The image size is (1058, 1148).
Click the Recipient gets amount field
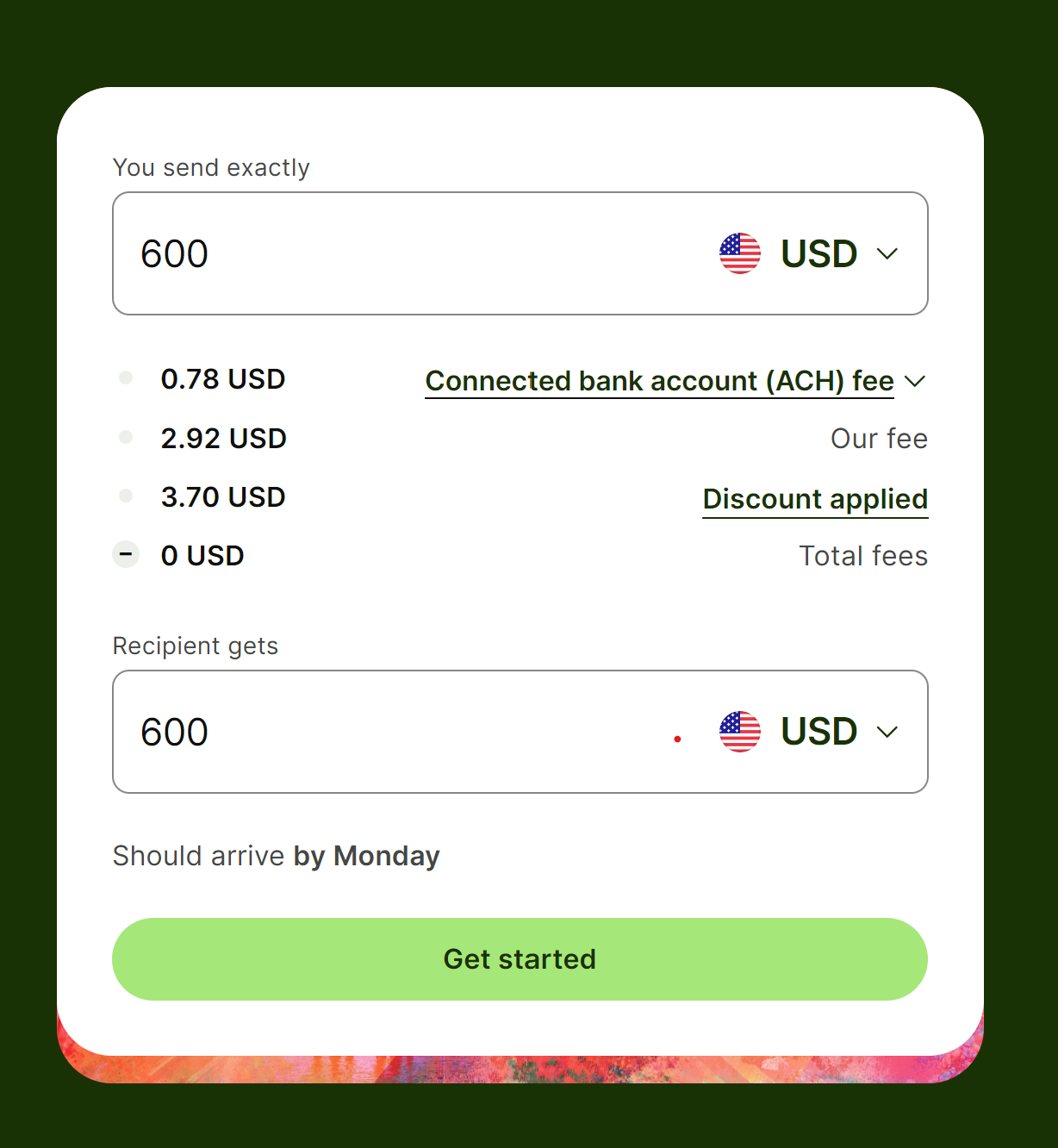tap(520, 732)
